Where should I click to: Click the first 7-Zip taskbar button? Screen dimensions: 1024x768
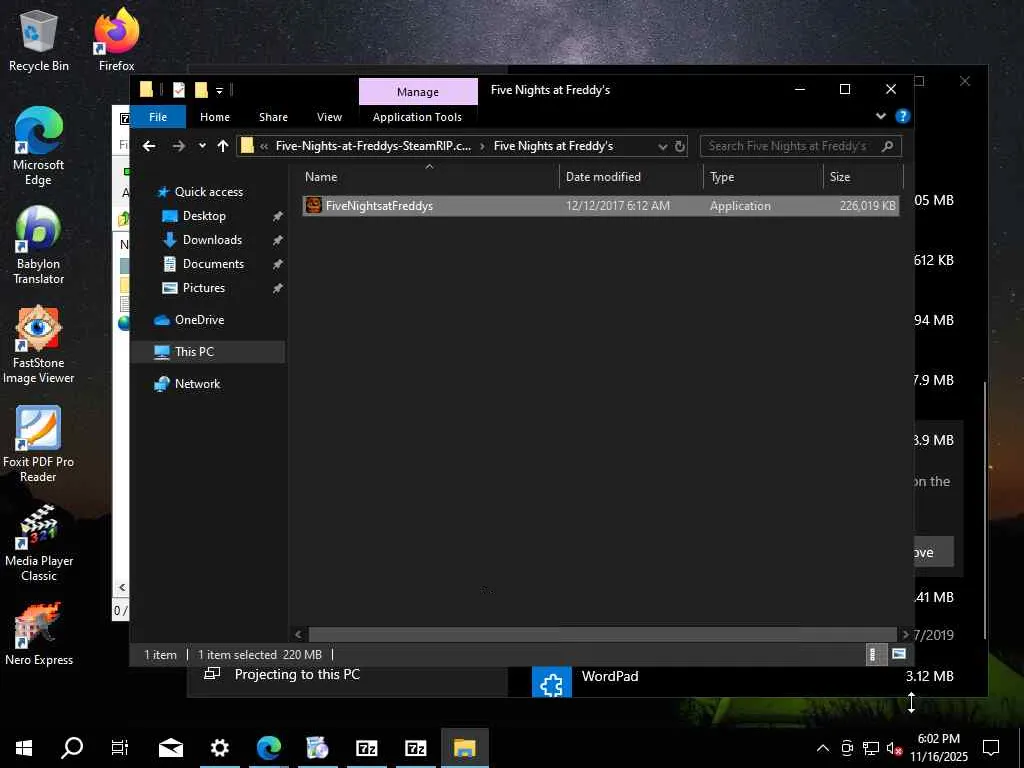[x=366, y=748]
